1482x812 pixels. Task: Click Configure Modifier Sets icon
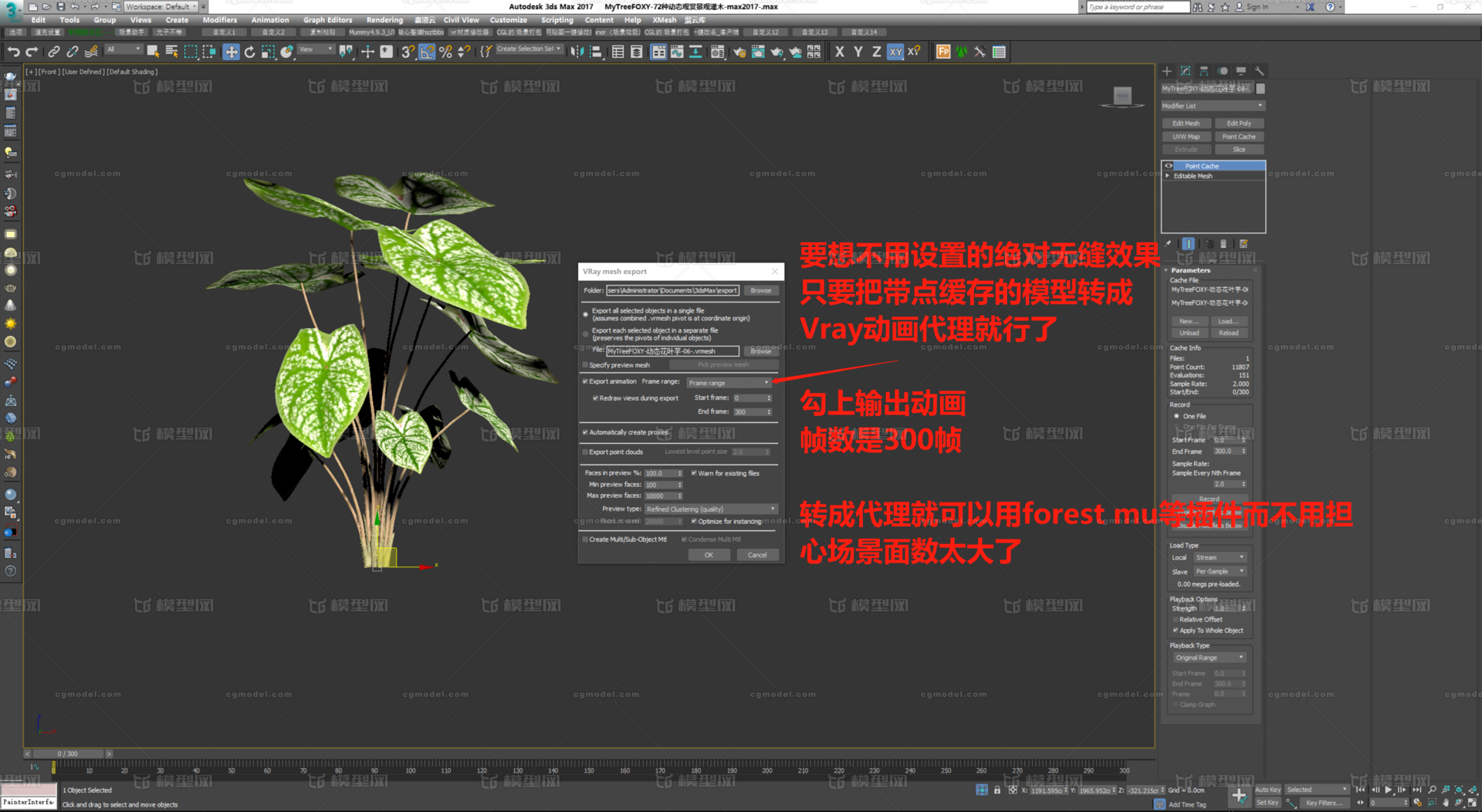pyautogui.click(x=1243, y=244)
